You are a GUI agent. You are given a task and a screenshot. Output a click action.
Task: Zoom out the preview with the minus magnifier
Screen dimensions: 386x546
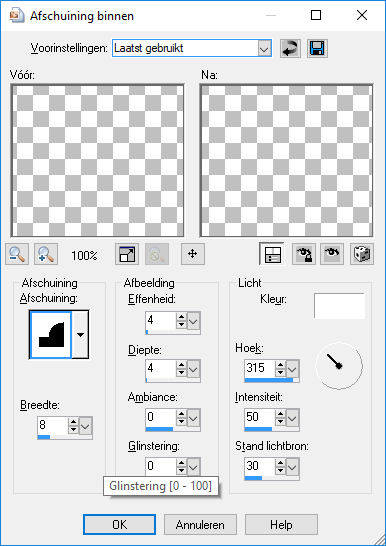pos(17,254)
